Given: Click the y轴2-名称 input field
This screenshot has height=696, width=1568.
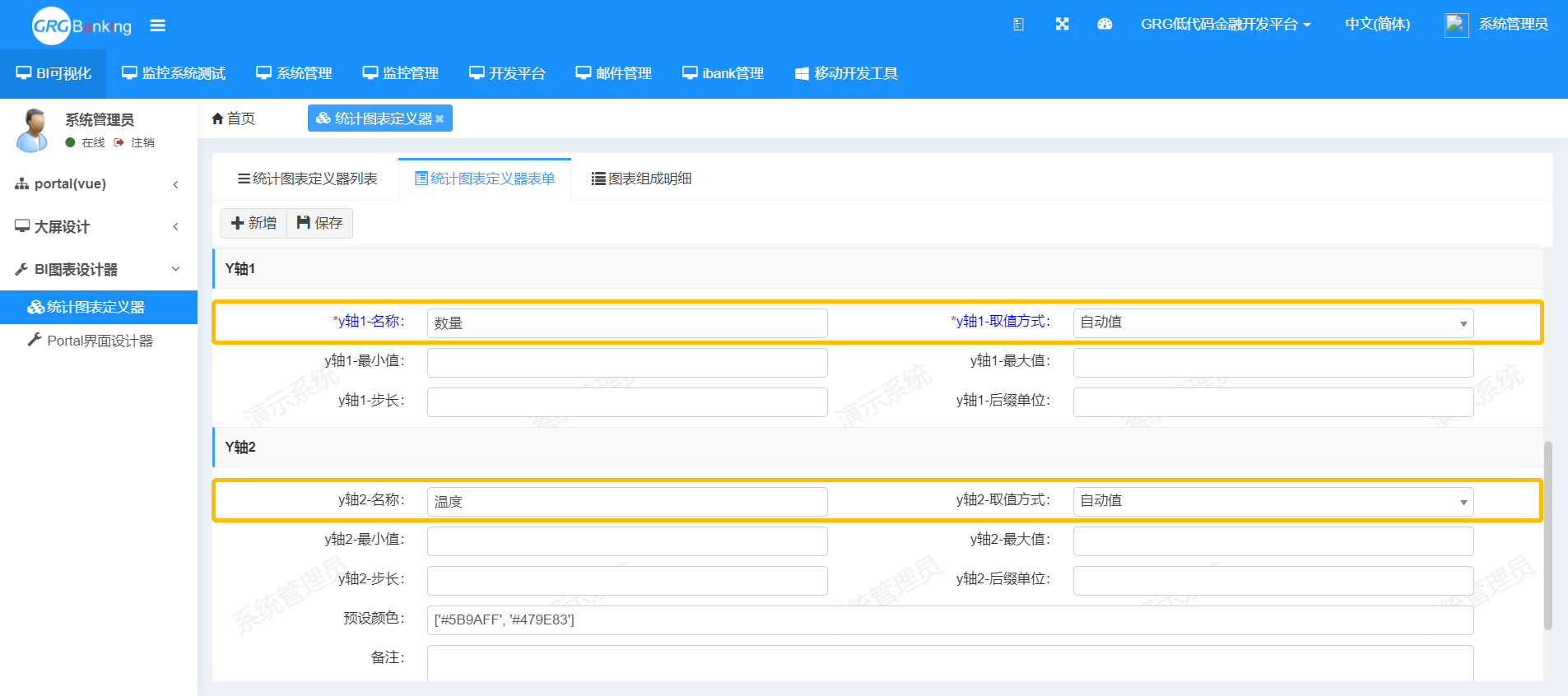Looking at the screenshot, I should click(627, 501).
